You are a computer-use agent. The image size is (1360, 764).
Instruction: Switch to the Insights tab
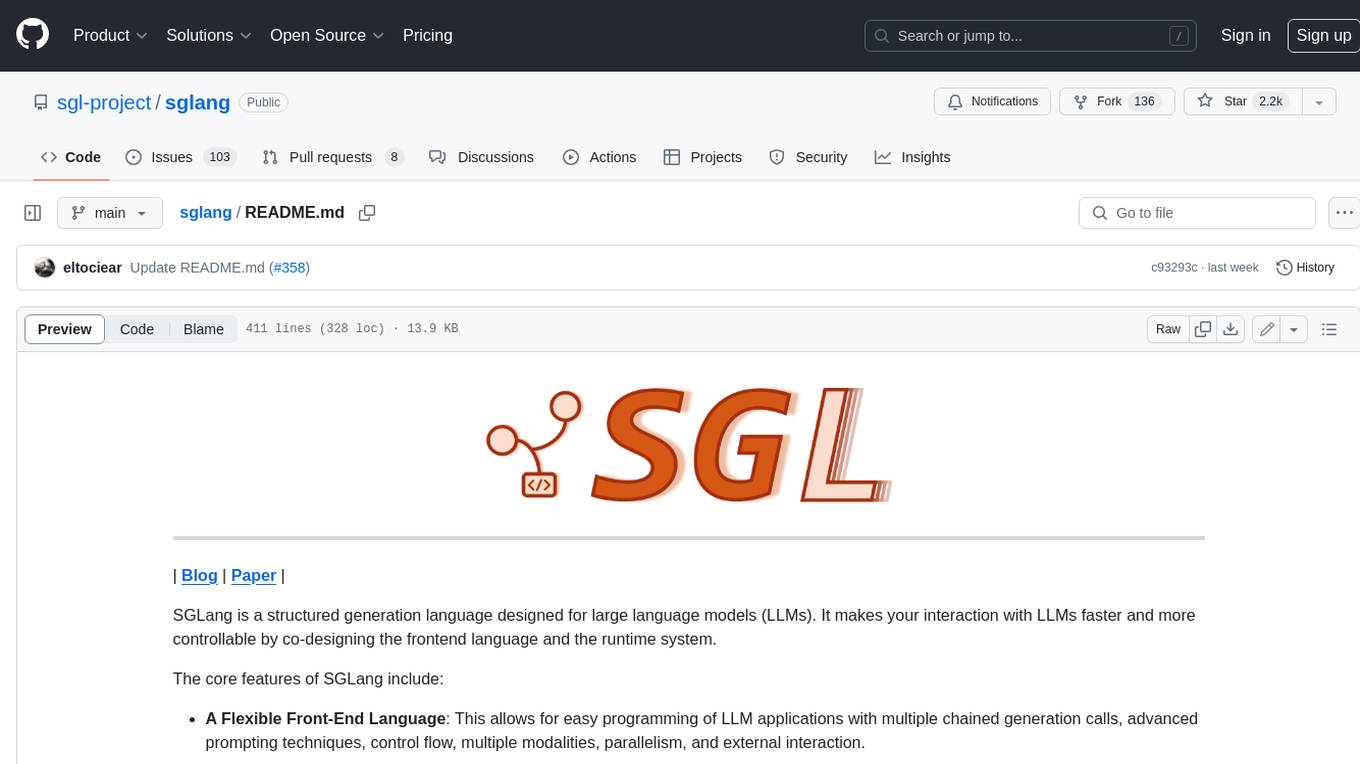click(x=912, y=157)
